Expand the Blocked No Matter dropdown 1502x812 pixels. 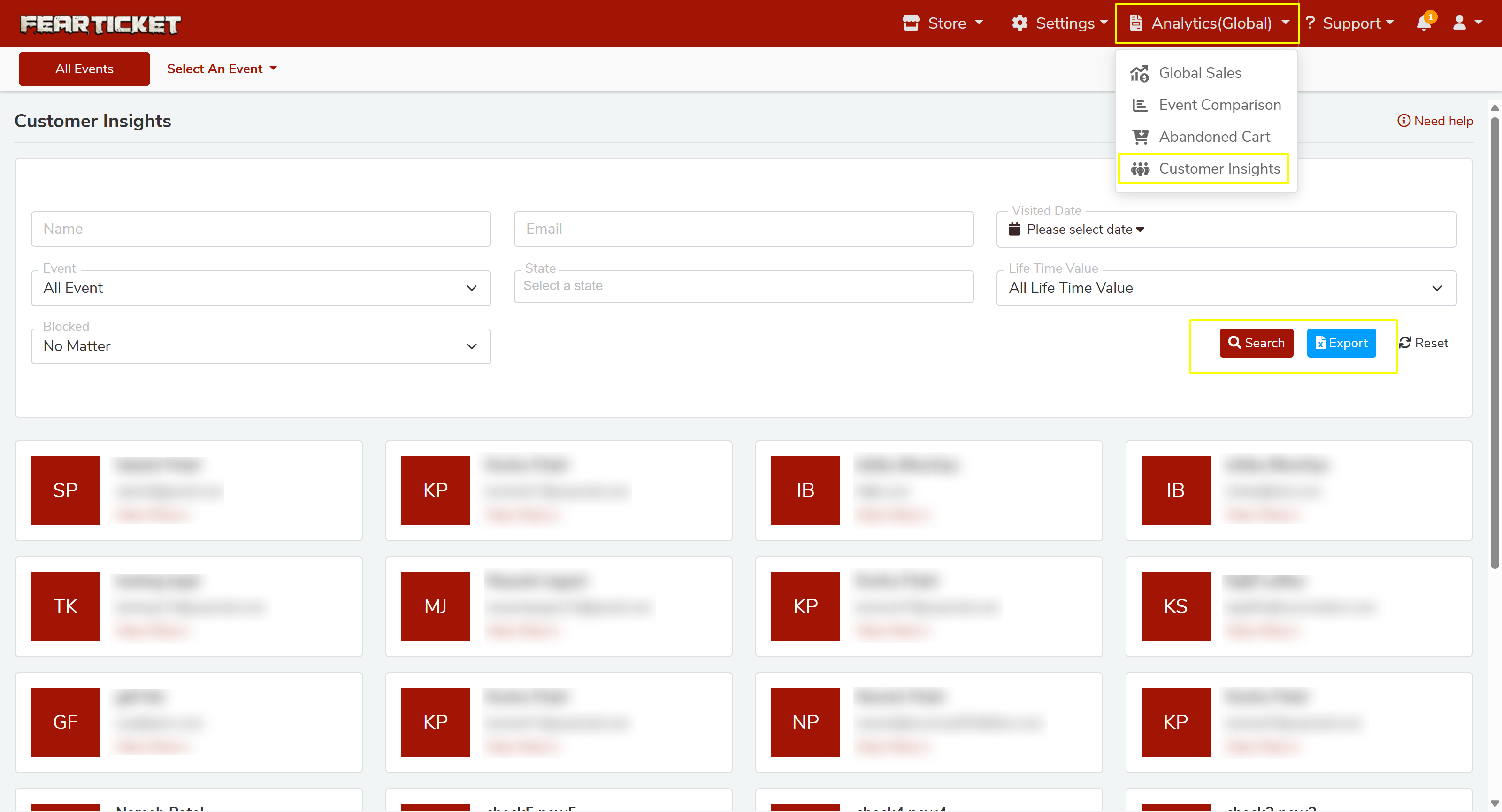pyautogui.click(x=261, y=346)
